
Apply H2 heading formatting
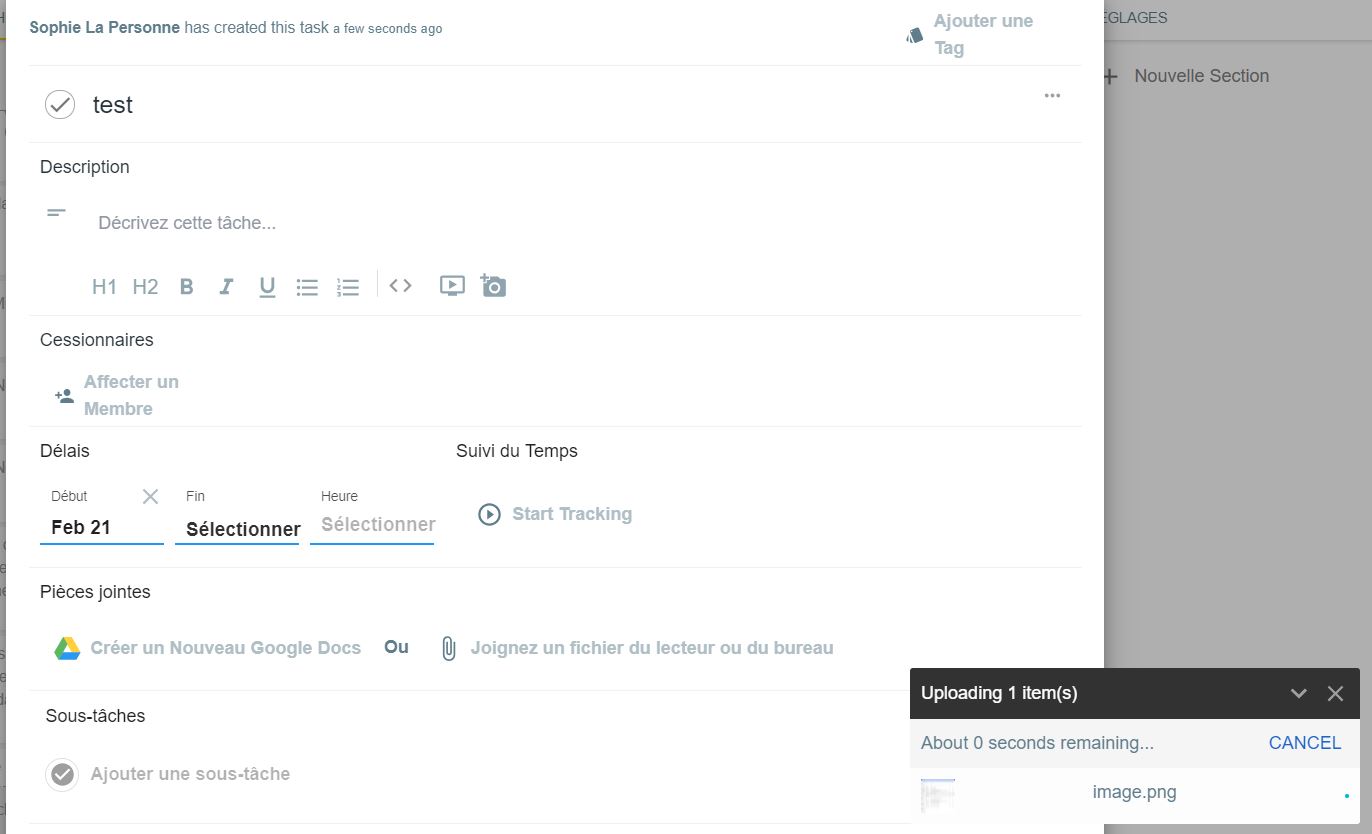point(145,287)
